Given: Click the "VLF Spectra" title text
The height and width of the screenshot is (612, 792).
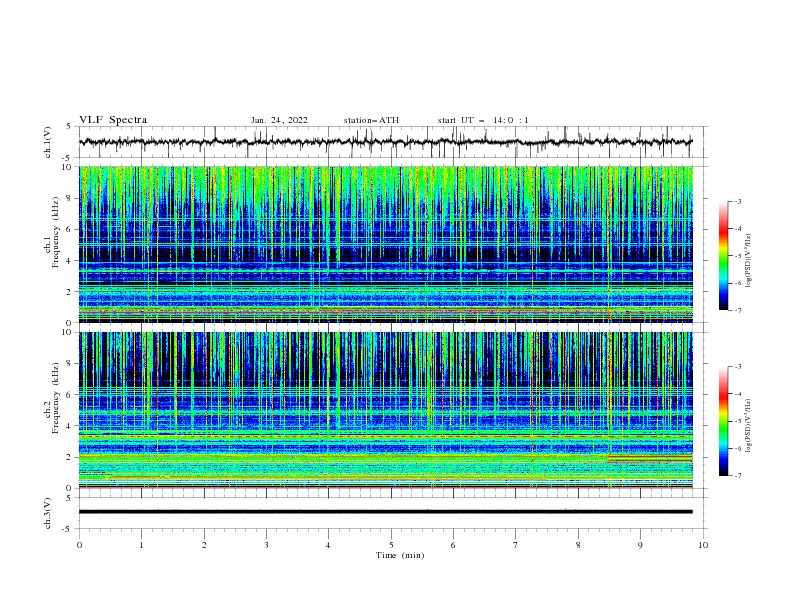Looking at the screenshot, I should [x=113, y=120].
